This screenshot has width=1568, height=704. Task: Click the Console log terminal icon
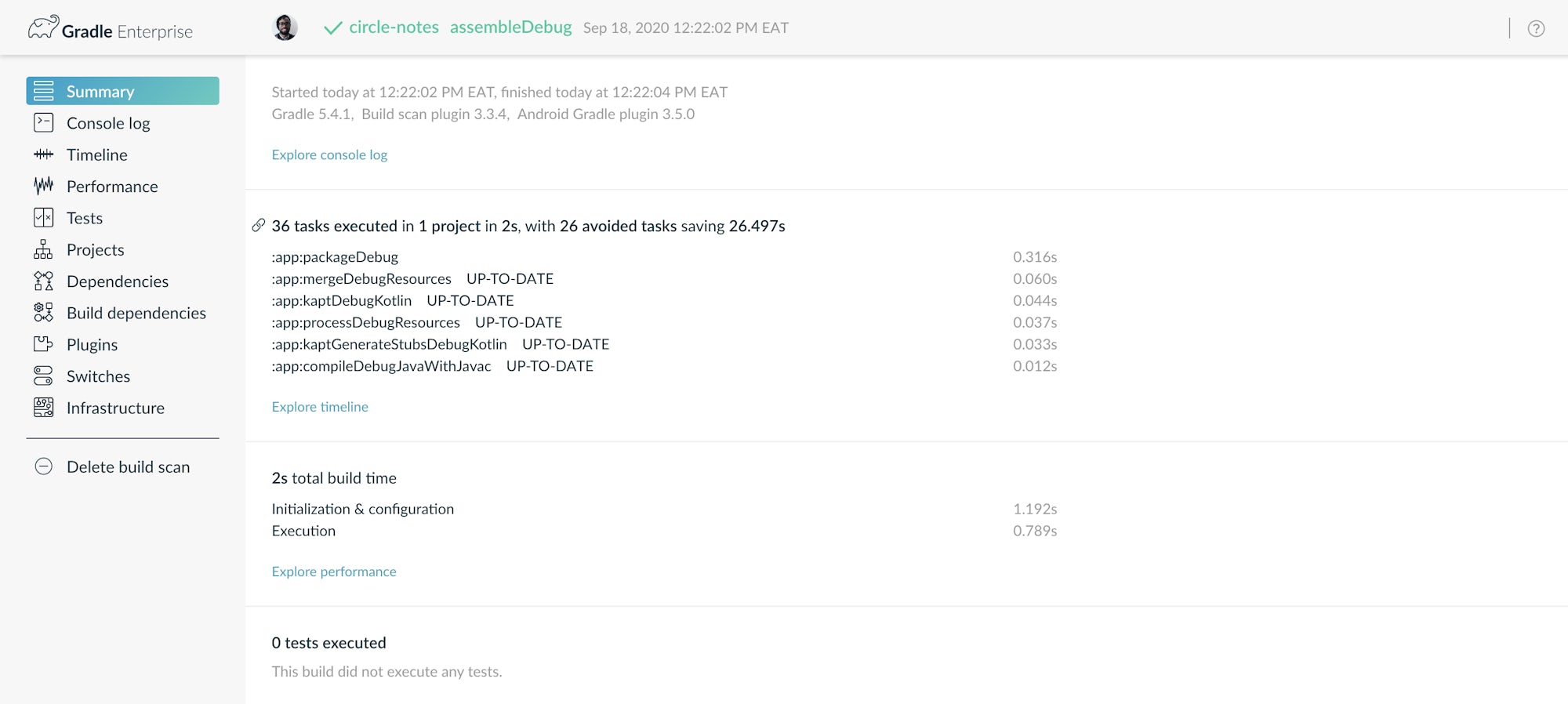44,123
